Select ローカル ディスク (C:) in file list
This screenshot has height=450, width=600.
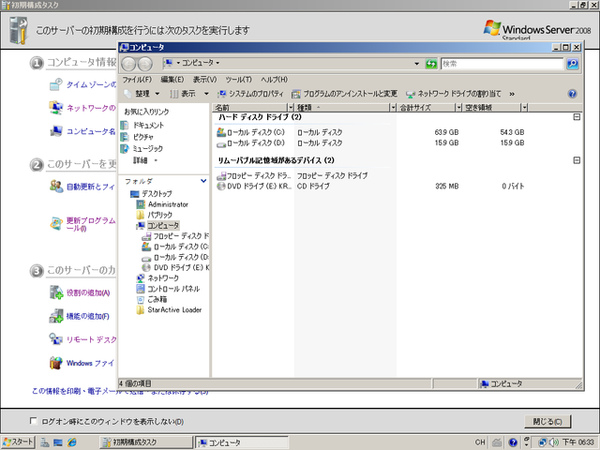pyautogui.click(x=251, y=132)
